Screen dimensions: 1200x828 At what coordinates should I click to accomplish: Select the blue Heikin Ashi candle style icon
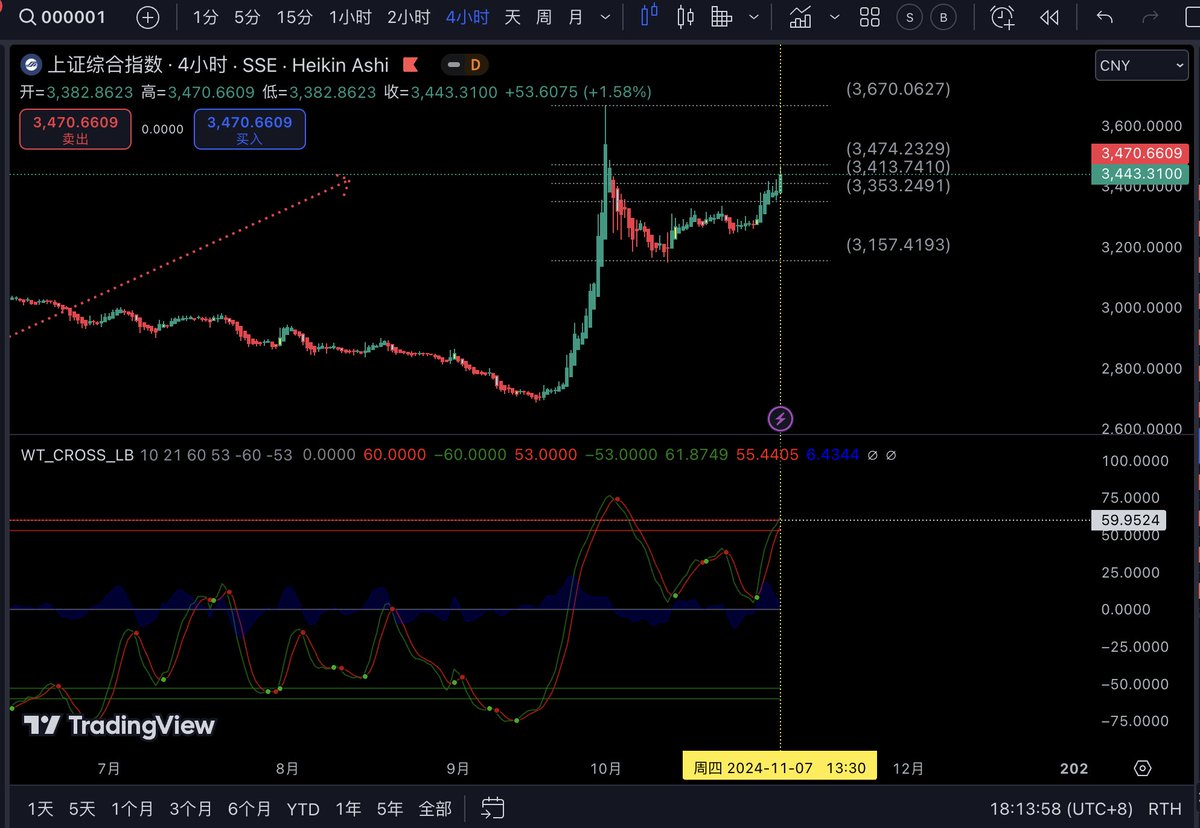[x=649, y=16]
